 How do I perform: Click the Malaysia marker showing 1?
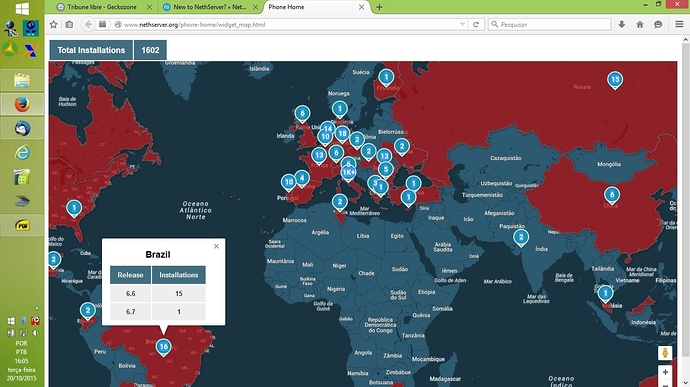(x=605, y=295)
